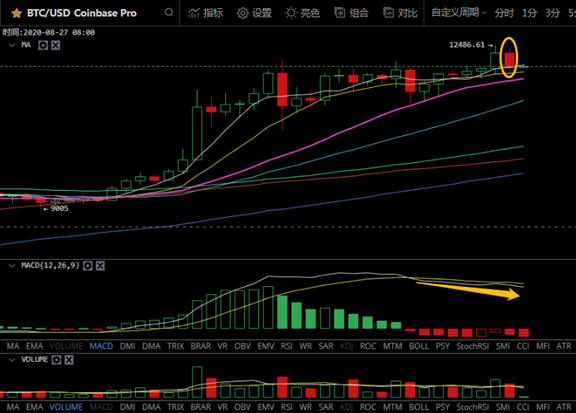576x413 pixels.
Task: Select VR in the MACD panel indicator row
Action: point(223,346)
